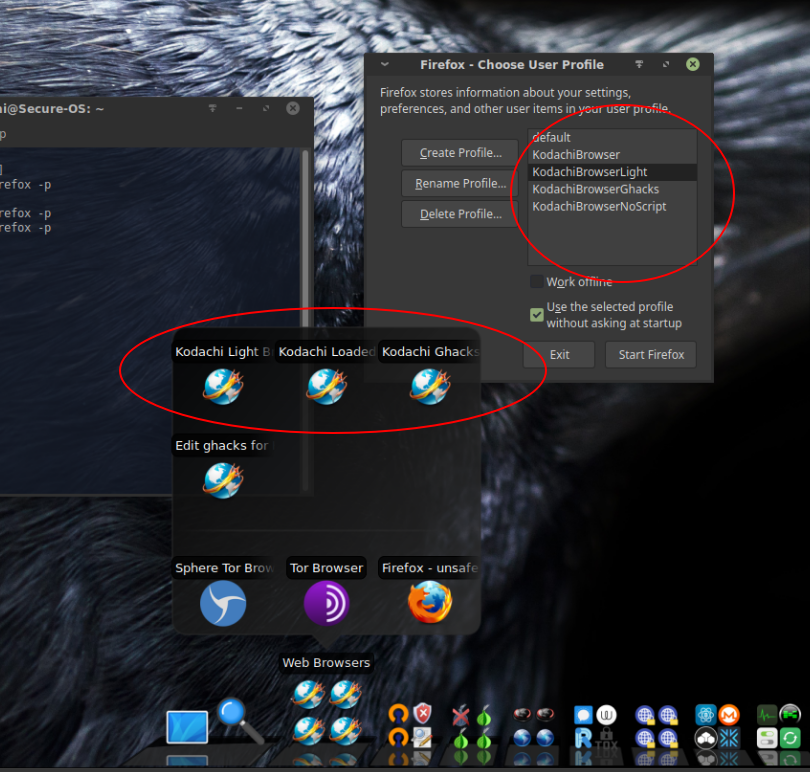810x772 pixels.
Task: Open the Sphere Tor Browser icon
Action: 222,603
